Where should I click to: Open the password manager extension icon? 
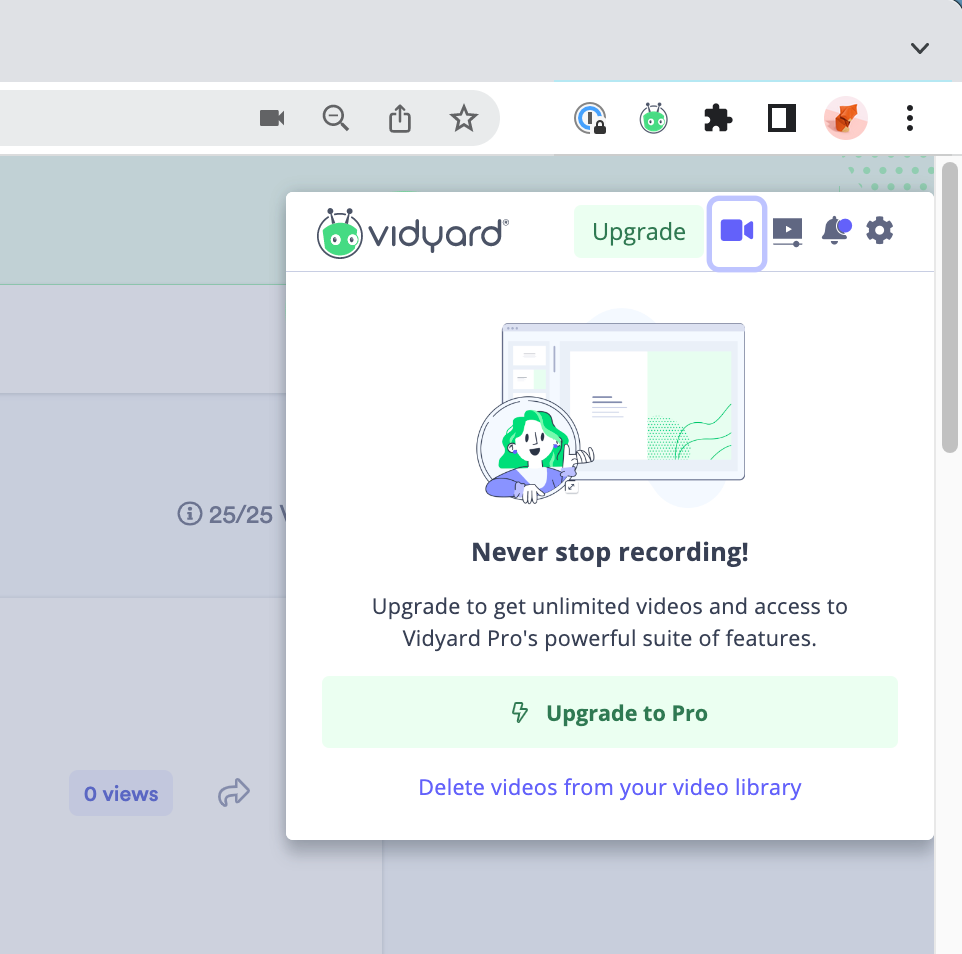[590, 118]
